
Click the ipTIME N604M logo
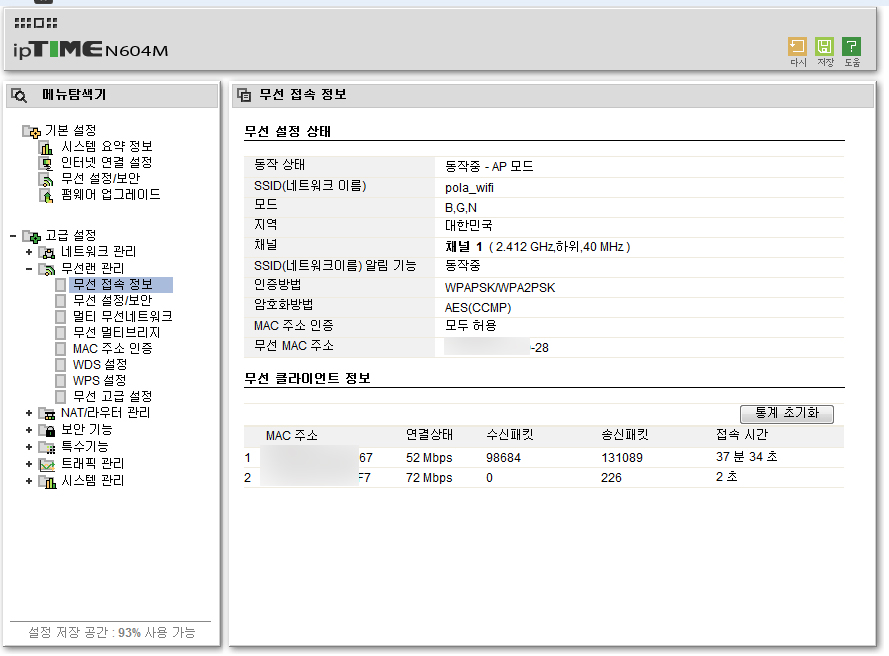91,49
